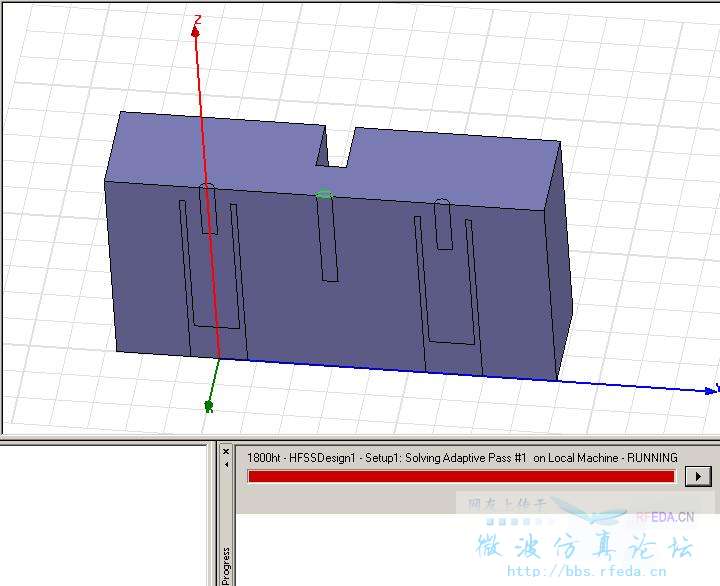Click the red solving progress bar
This screenshot has height=586, width=720.
click(461, 476)
